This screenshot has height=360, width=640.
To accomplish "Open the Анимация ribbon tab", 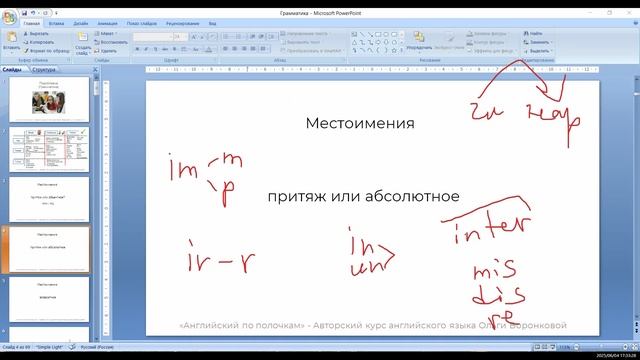I will point(107,24).
